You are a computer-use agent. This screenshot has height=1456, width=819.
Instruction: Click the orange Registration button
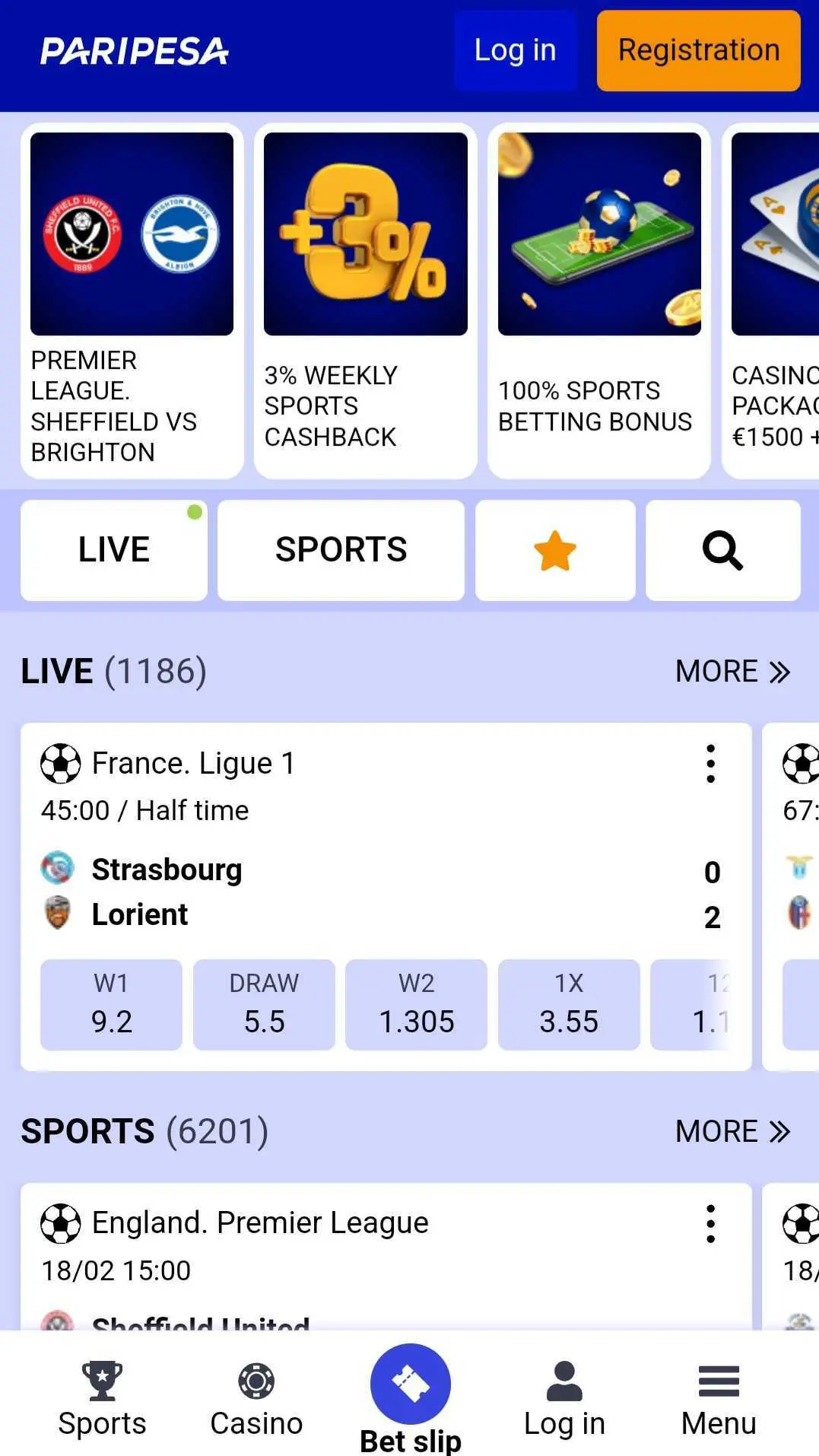click(x=698, y=51)
